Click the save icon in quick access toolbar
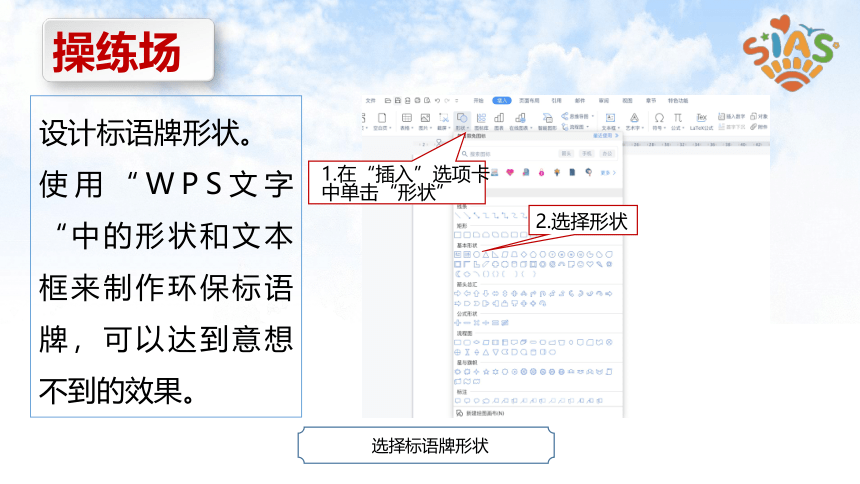The width and height of the screenshot is (860, 484). coord(398,100)
